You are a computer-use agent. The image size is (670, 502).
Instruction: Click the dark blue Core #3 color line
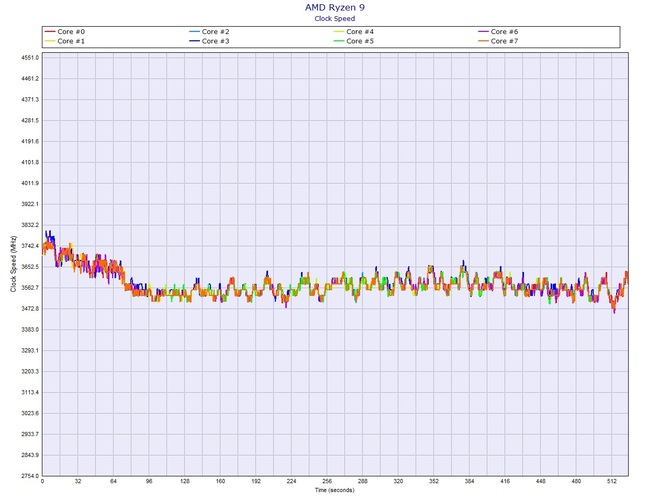194,41
